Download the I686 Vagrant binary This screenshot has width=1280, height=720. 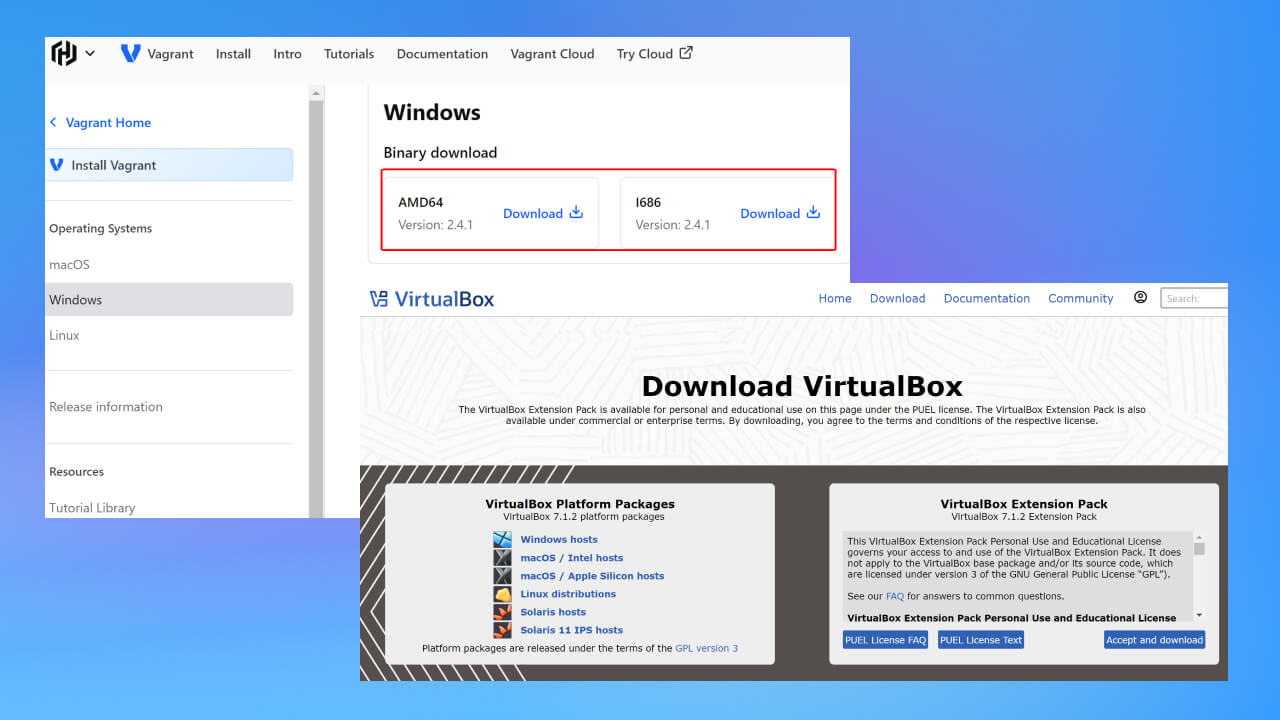point(780,213)
